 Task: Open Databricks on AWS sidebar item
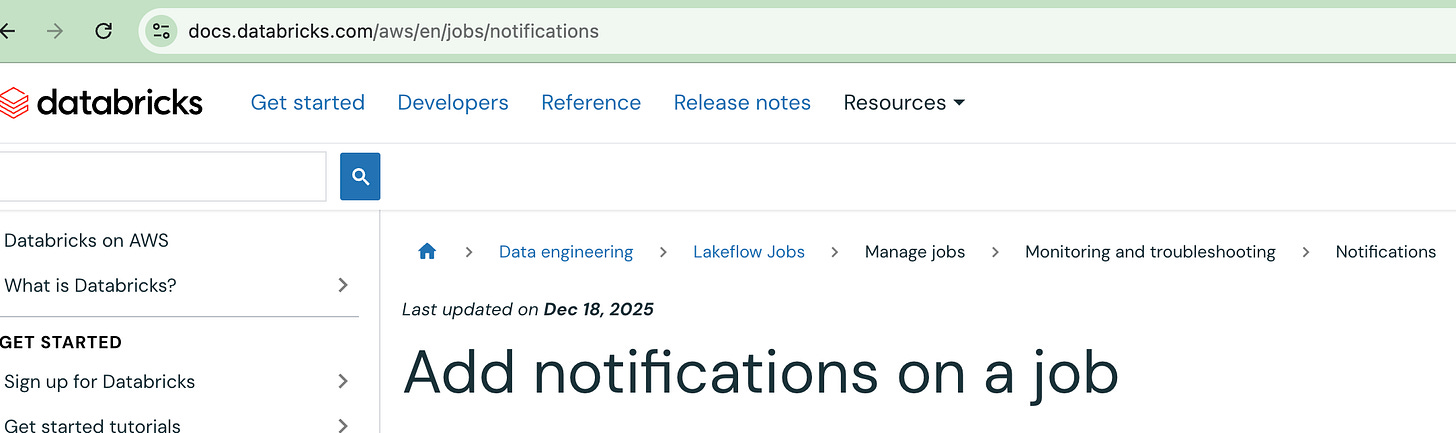(87, 241)
